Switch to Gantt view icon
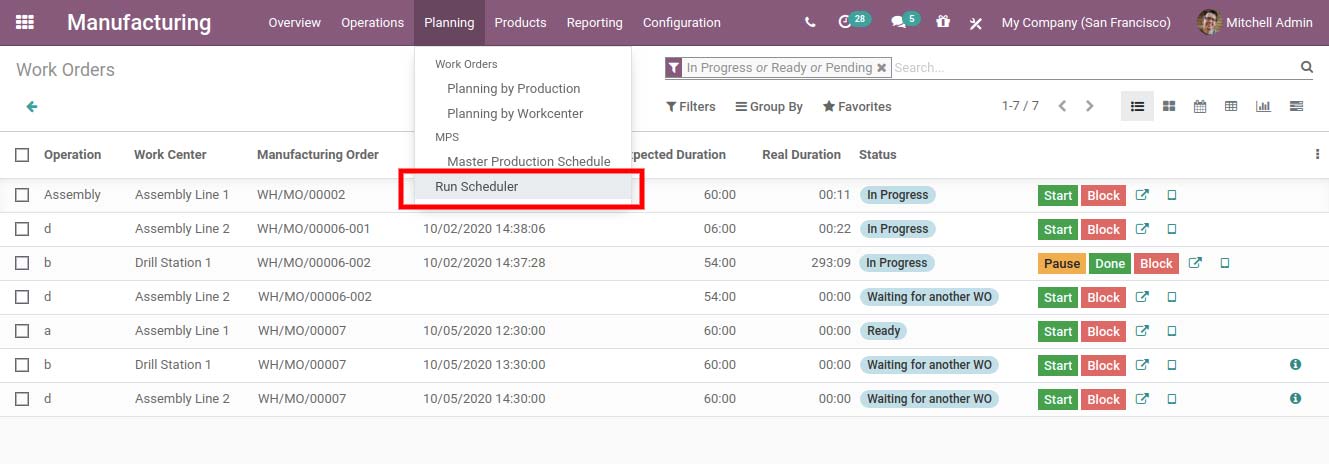Screen dimensions: 1329x464 pyautogui.click(x=1296, y=106)
